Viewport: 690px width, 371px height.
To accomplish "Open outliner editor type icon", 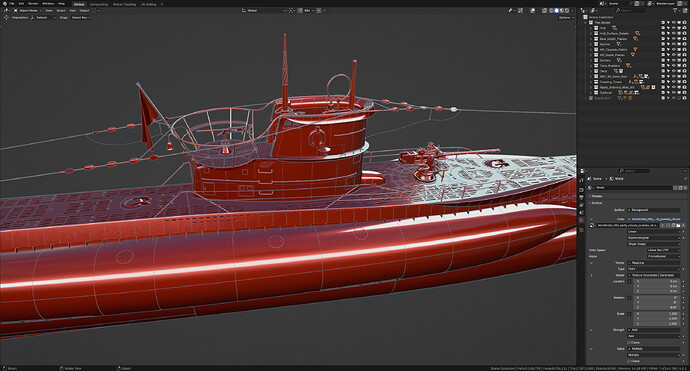I will (x=583, y=11).
